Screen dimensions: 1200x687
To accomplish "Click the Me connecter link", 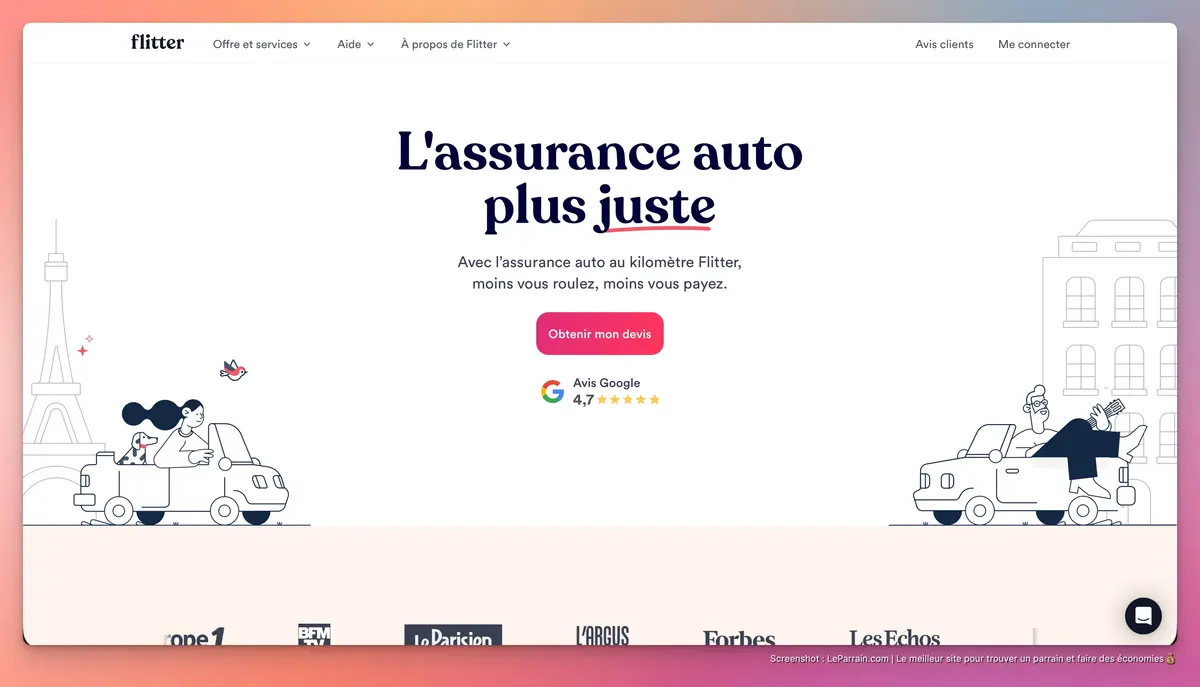I will pyautogui.click(x=1034, y=44).
